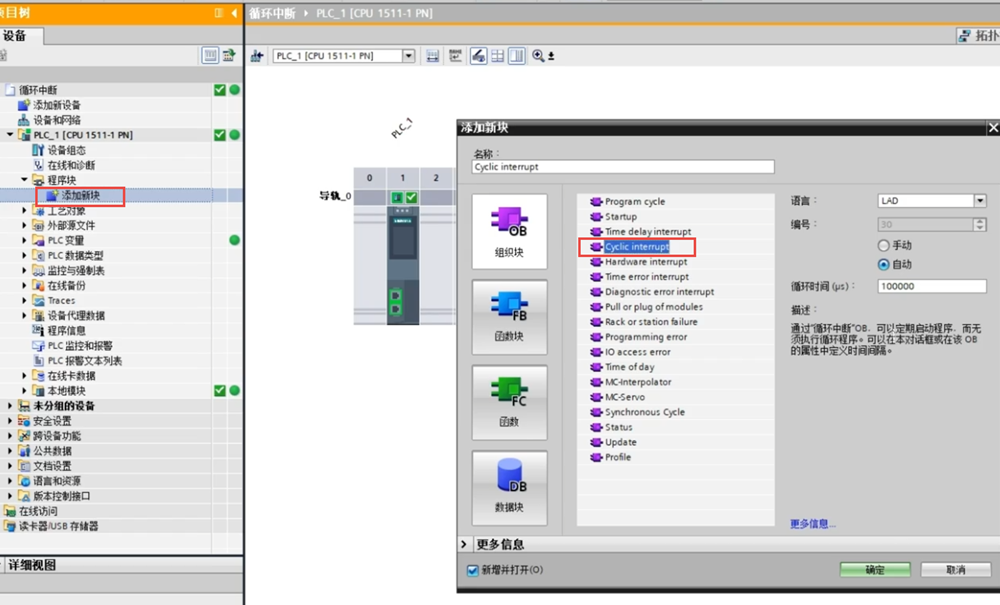Click the 循环时间 input field
The width and height of the screenshot is (1000, 605).
pyautogui.click(x=931, y=286)
